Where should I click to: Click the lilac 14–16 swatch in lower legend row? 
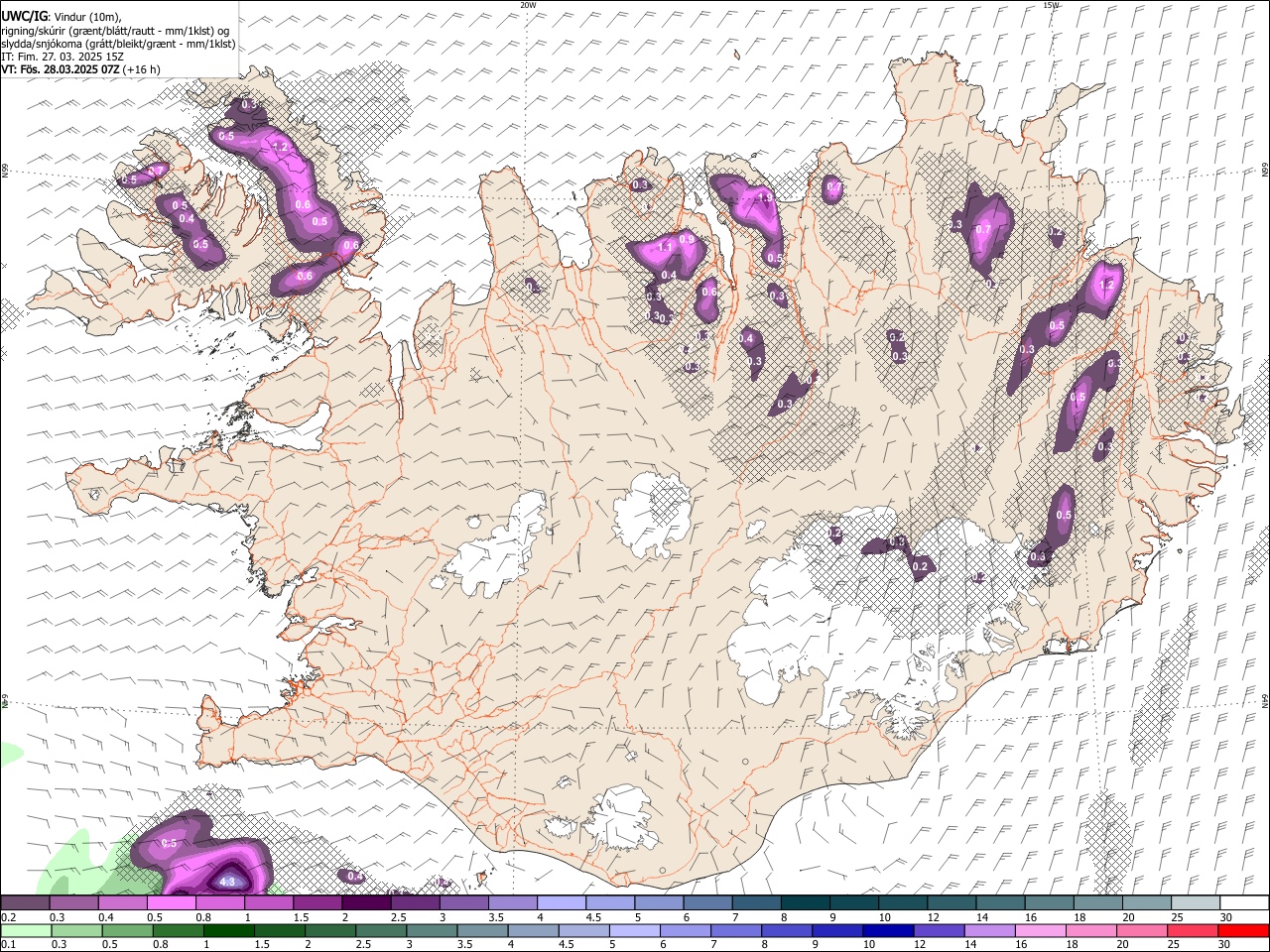tap(989, 930)
